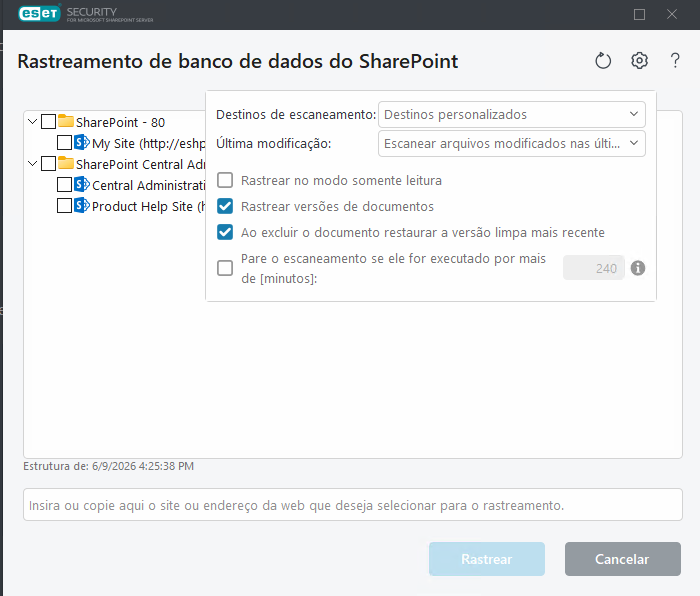This screenshot has height=596, width=700.
Task: Select the SharePoint - 80 tree label
Action: point(120,122)
